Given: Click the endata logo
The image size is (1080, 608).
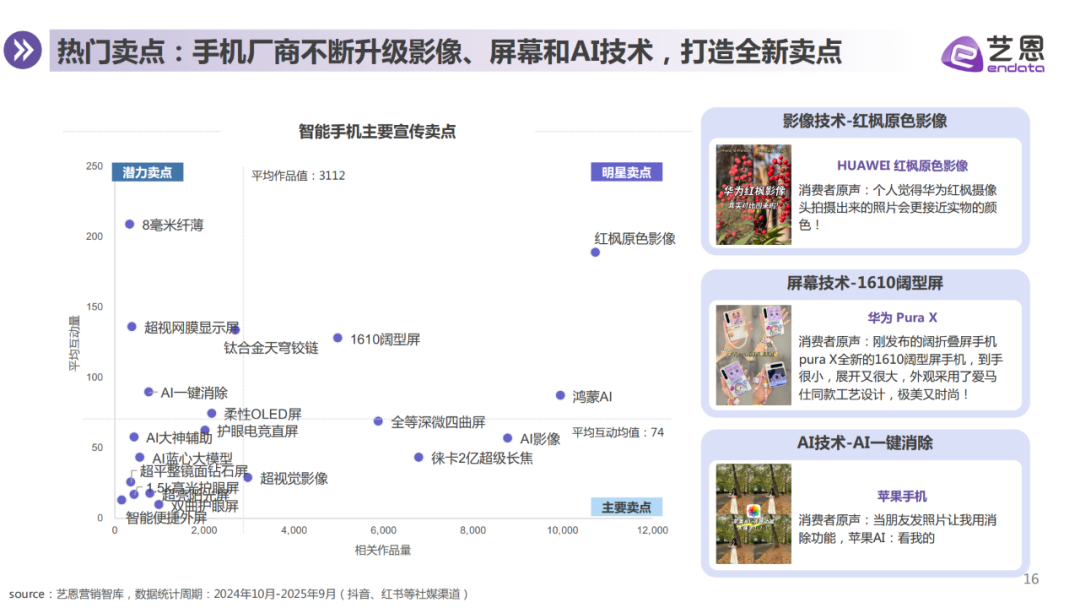Looking at the screenshot, I should point(993,53).
